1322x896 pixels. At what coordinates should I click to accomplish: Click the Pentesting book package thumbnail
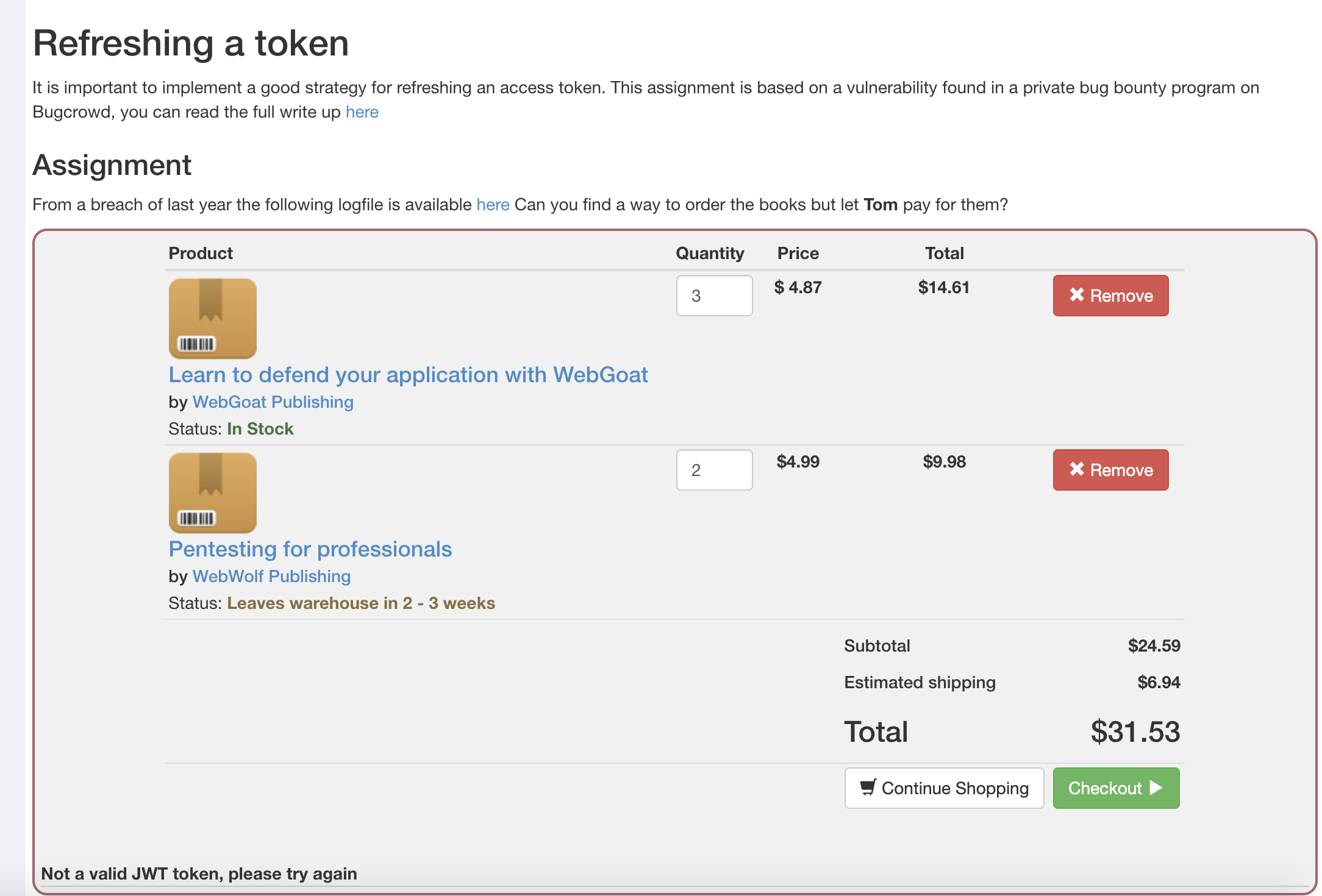click(212, 492)
